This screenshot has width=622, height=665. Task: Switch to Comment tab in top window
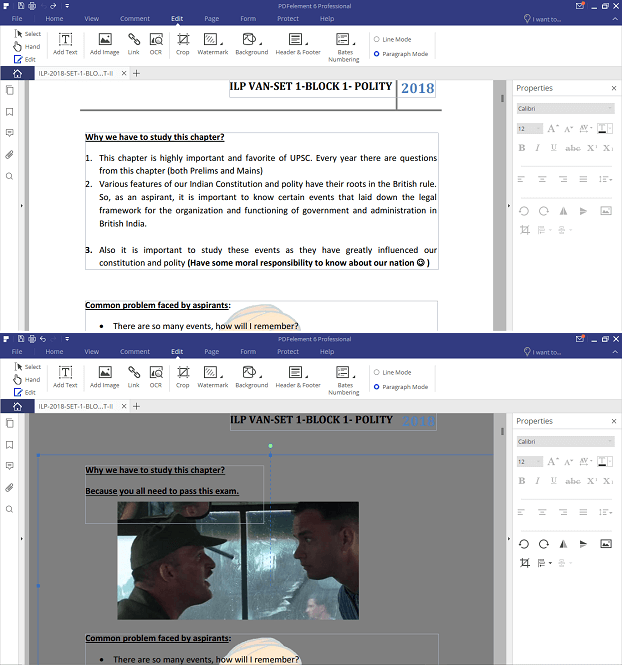[135, 19]
